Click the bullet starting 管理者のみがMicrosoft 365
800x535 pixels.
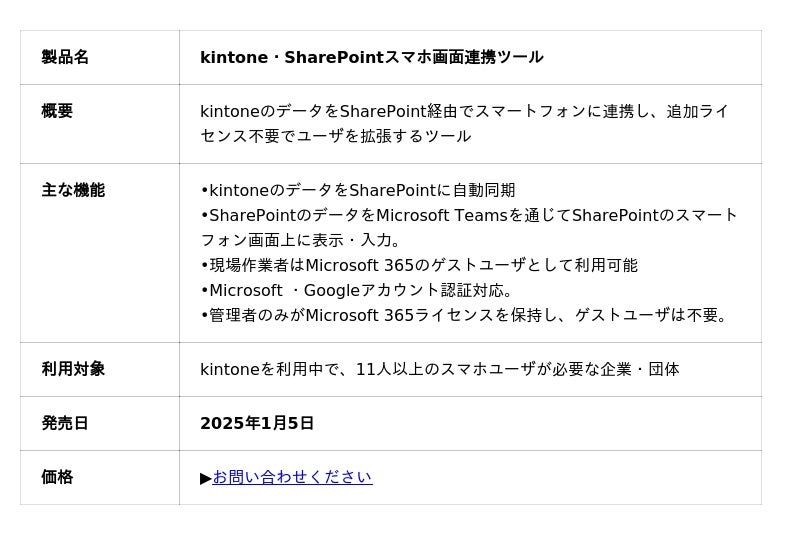pyautogui.click(x=465, y=316)
